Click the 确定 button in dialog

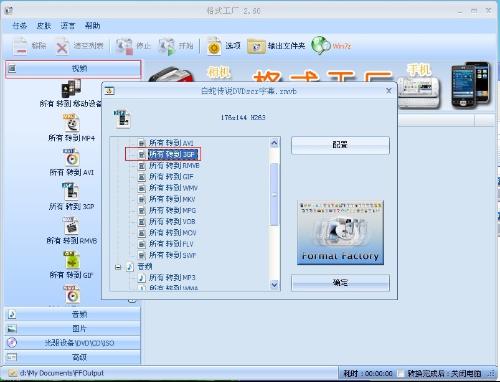[x=340, y=283]
